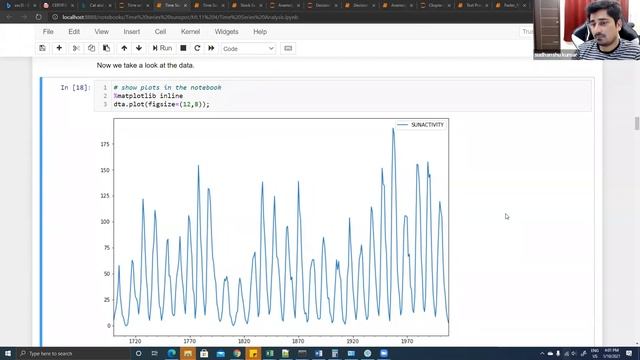Open Microsoft Edge from the taskbar
Image resolution: width=640 pixels, height=360 pixels.
(171, 353)
